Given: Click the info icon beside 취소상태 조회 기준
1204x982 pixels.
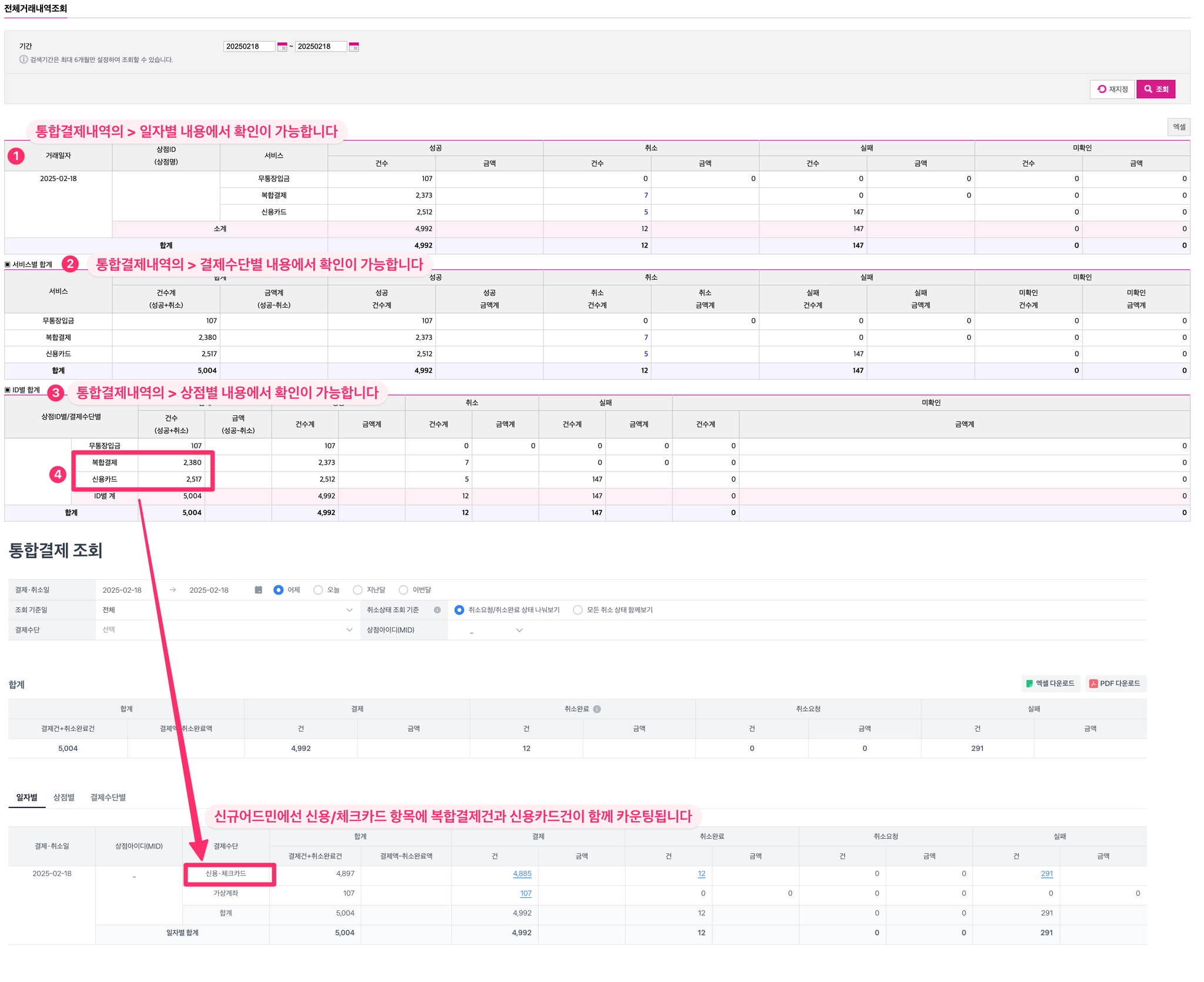Looking at the screenshot, I should (437, 610).
